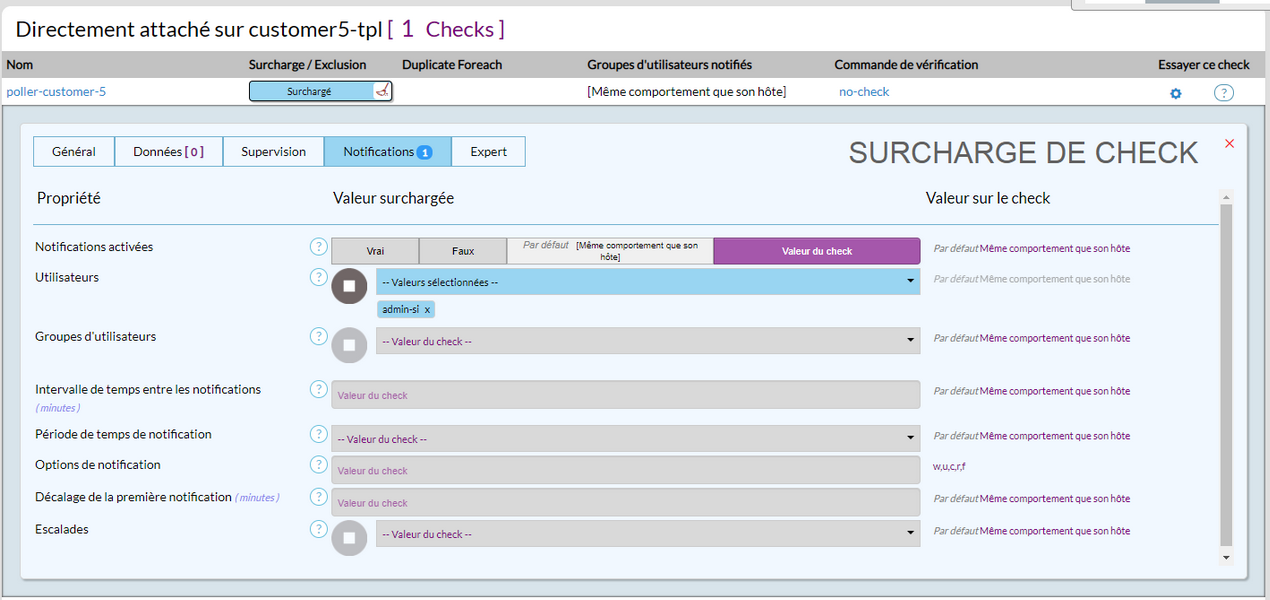This screenshot has height=600, width=1270.
Task: Expand the Période de temps de notification dropdown
Action: 625,439
